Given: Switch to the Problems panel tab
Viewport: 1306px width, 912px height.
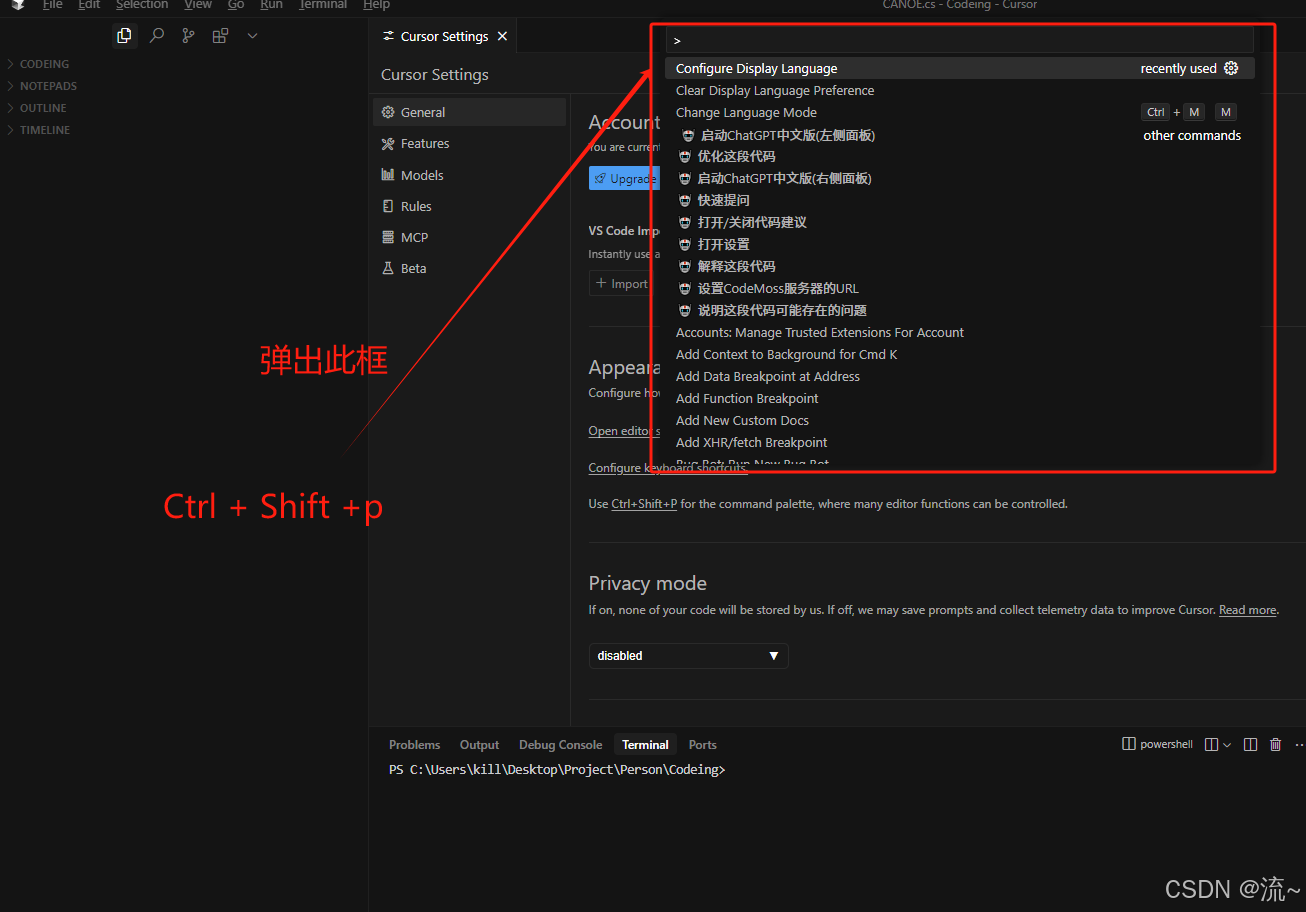Looking at the screenshot, I should (x=414, y=745).
